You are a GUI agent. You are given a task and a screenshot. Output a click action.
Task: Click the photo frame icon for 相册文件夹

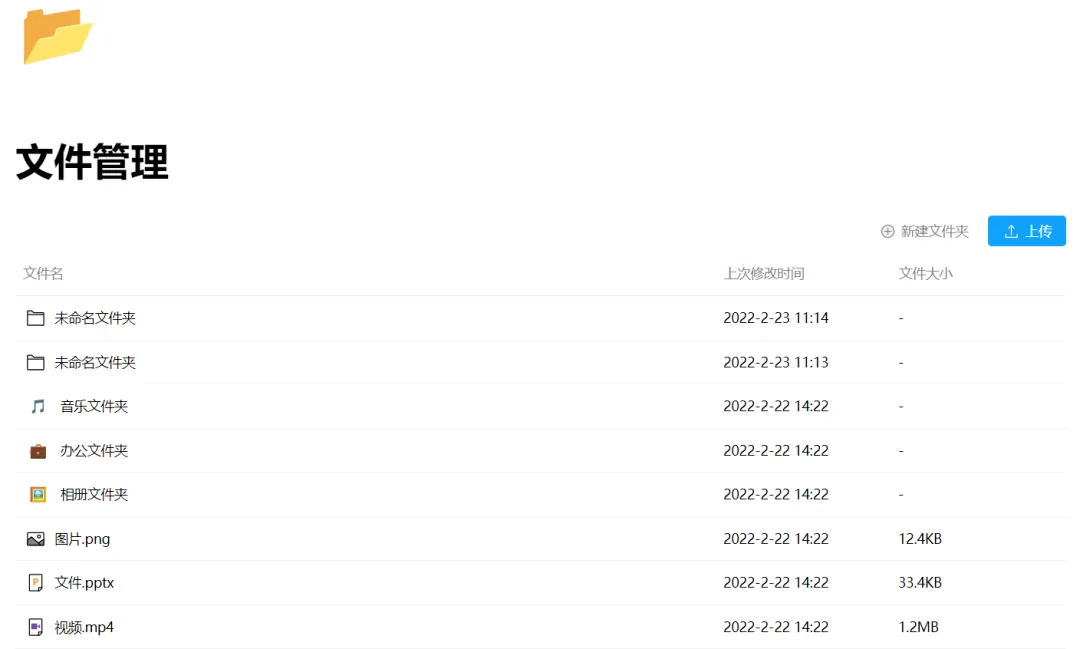(38, 494)
